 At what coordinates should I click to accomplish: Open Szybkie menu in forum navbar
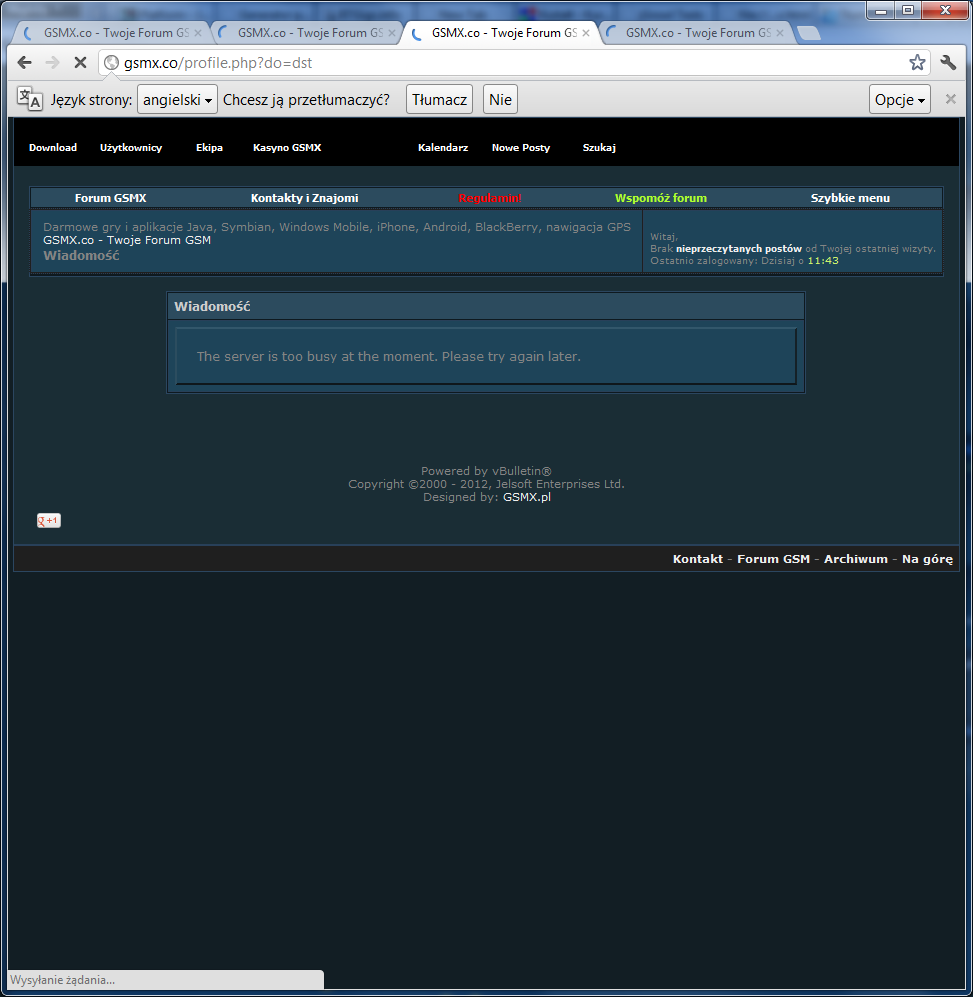850,198
